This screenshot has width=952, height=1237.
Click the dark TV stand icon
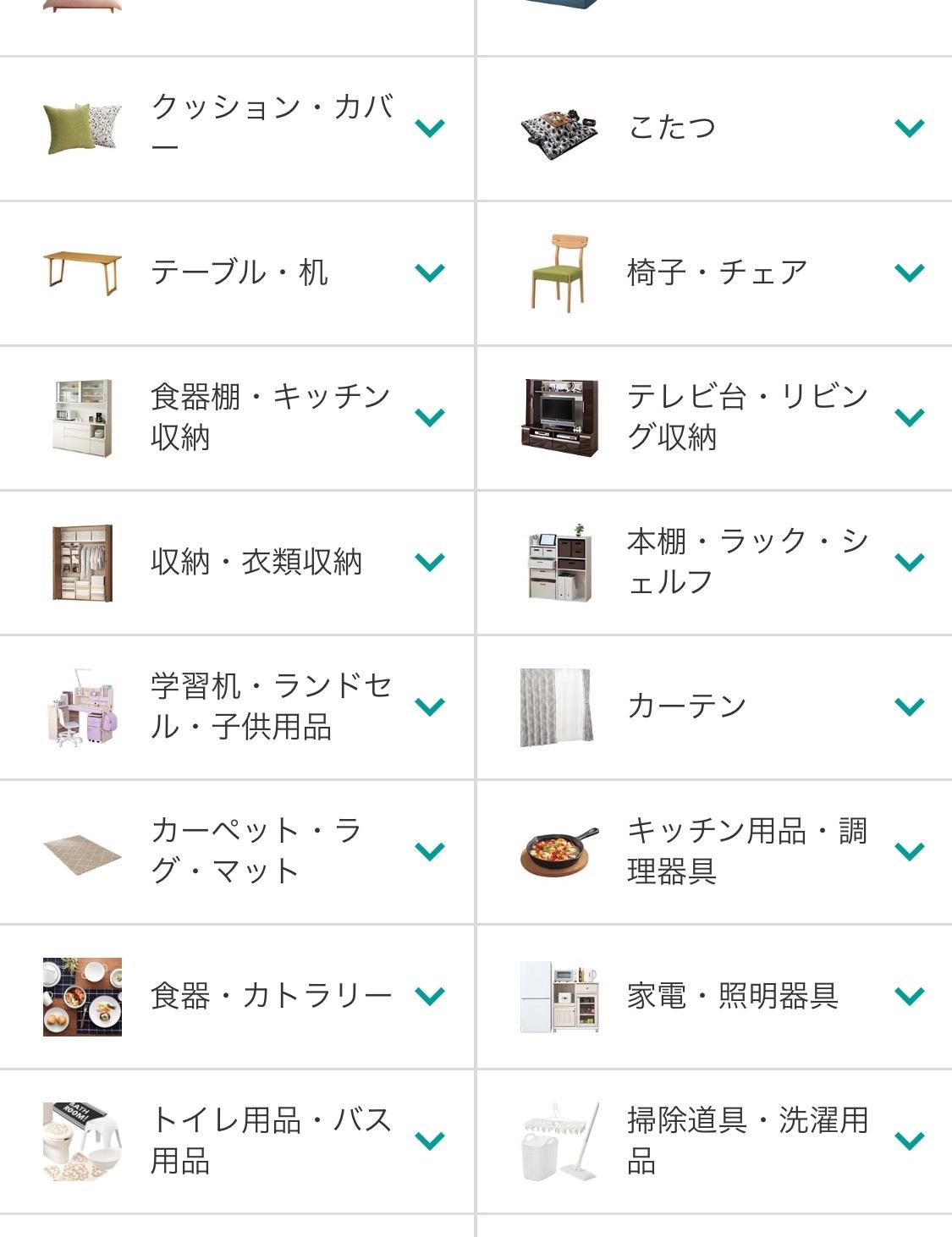(x=559, y=418)
